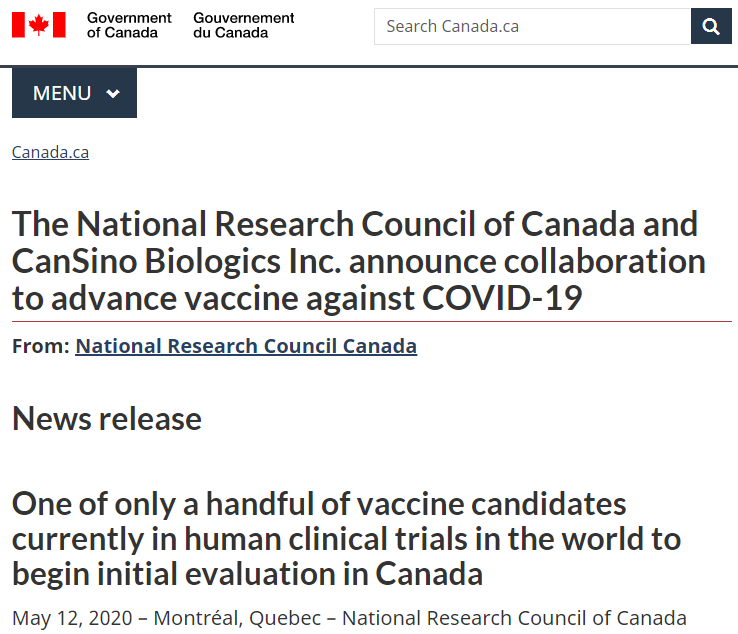
Task: Click Montréal, Quebec in the dateline
Action: pos(237,618)
